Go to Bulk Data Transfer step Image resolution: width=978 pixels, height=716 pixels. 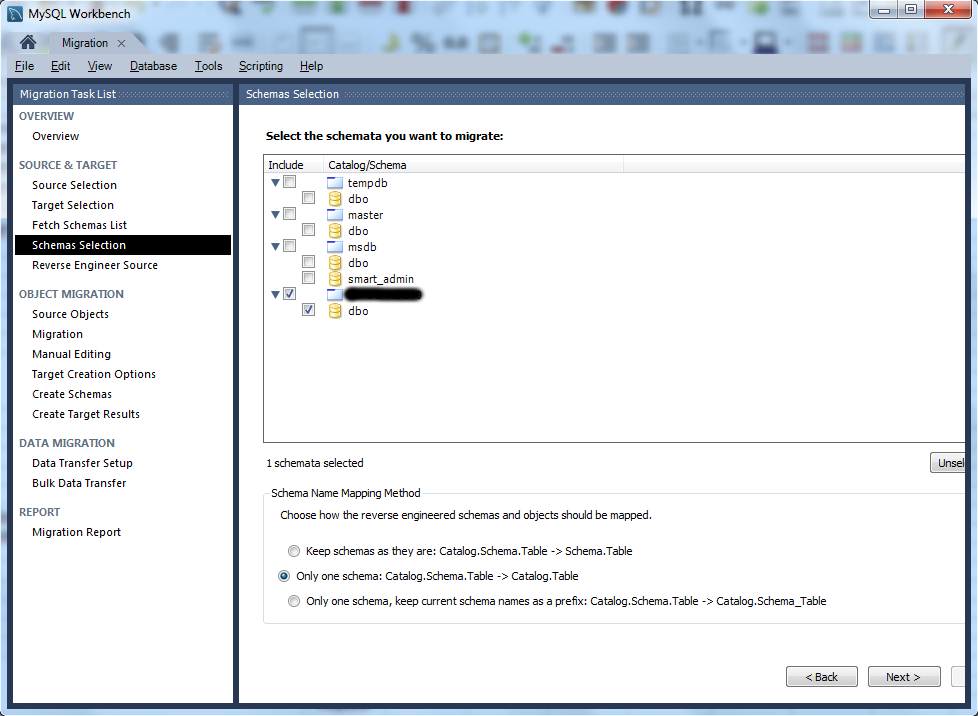(79, 483)
